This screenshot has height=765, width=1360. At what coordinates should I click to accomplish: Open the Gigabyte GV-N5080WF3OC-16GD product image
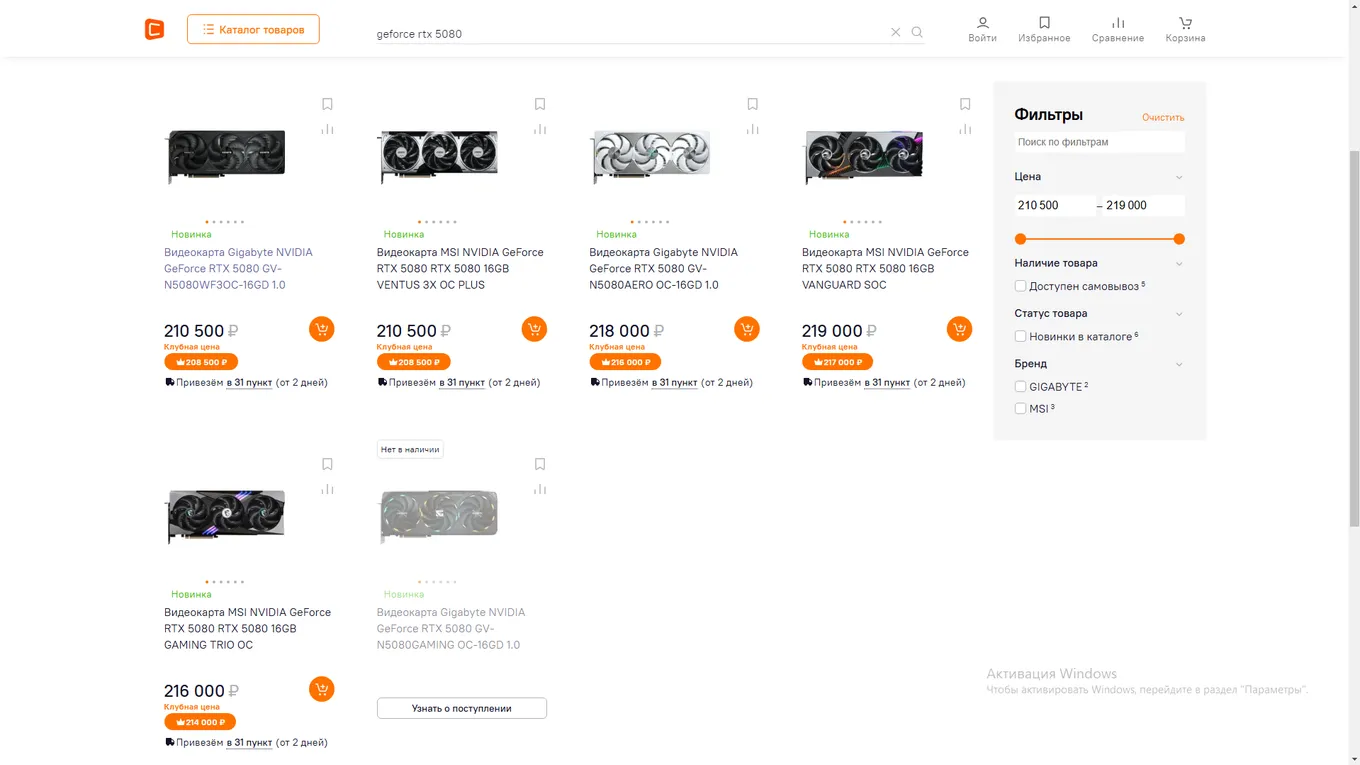tap(226, 155)
